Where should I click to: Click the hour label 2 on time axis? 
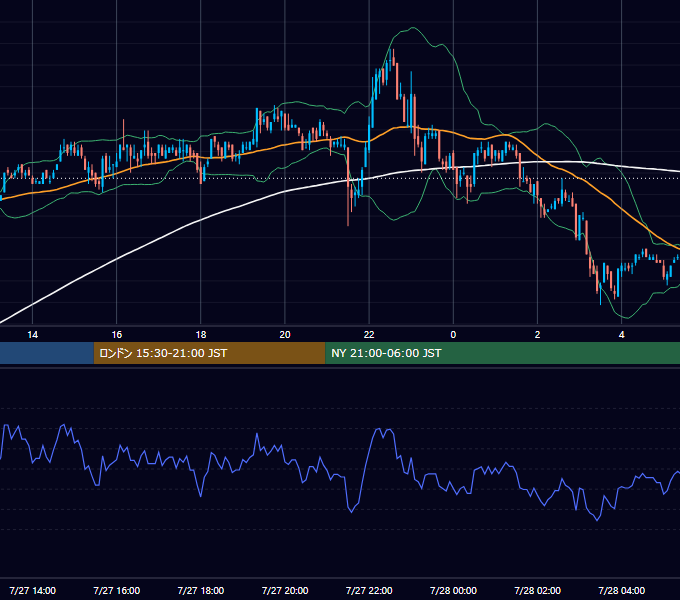(537, 335)
